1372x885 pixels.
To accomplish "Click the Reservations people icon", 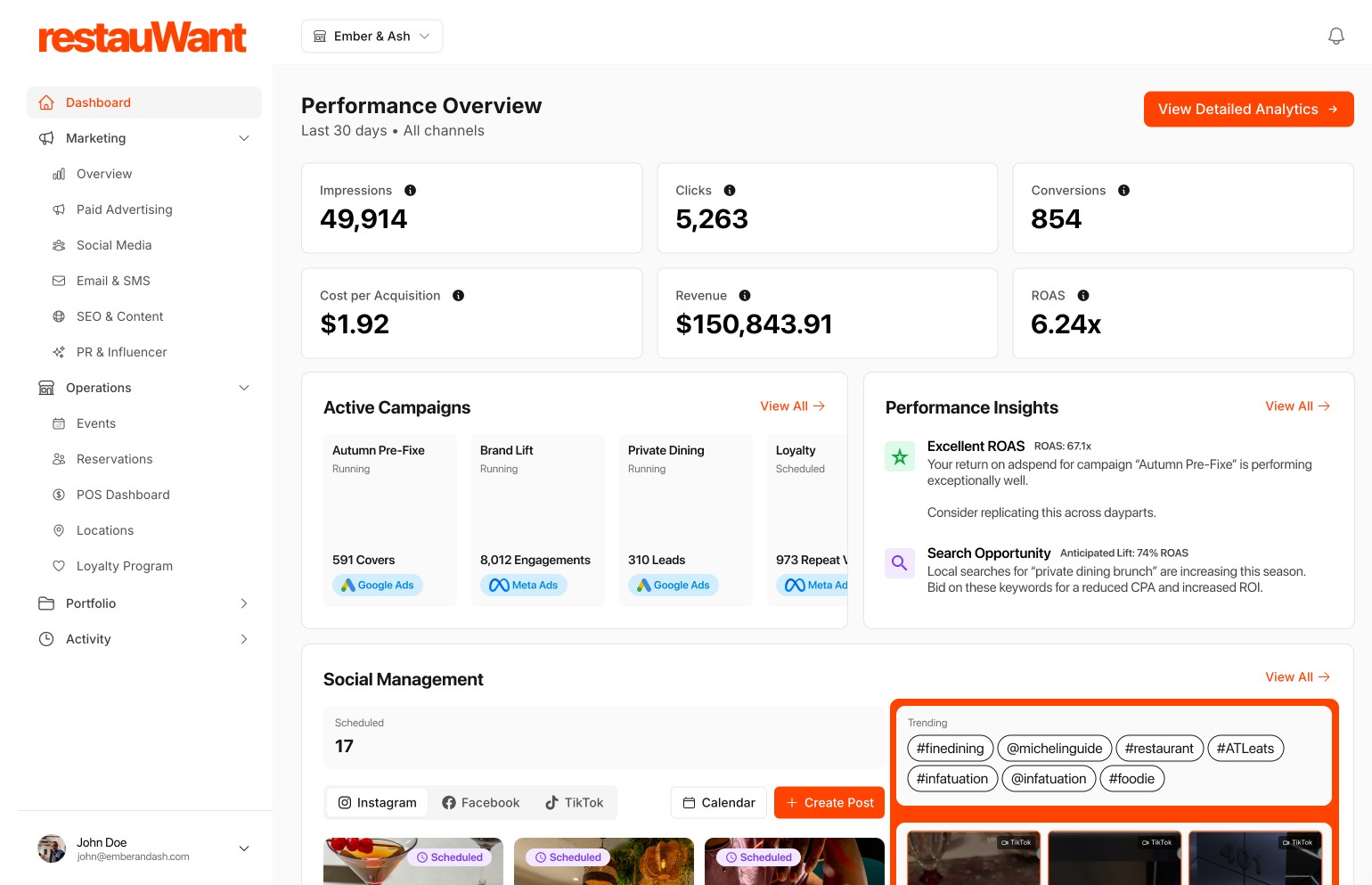I will tap(59, 459).
